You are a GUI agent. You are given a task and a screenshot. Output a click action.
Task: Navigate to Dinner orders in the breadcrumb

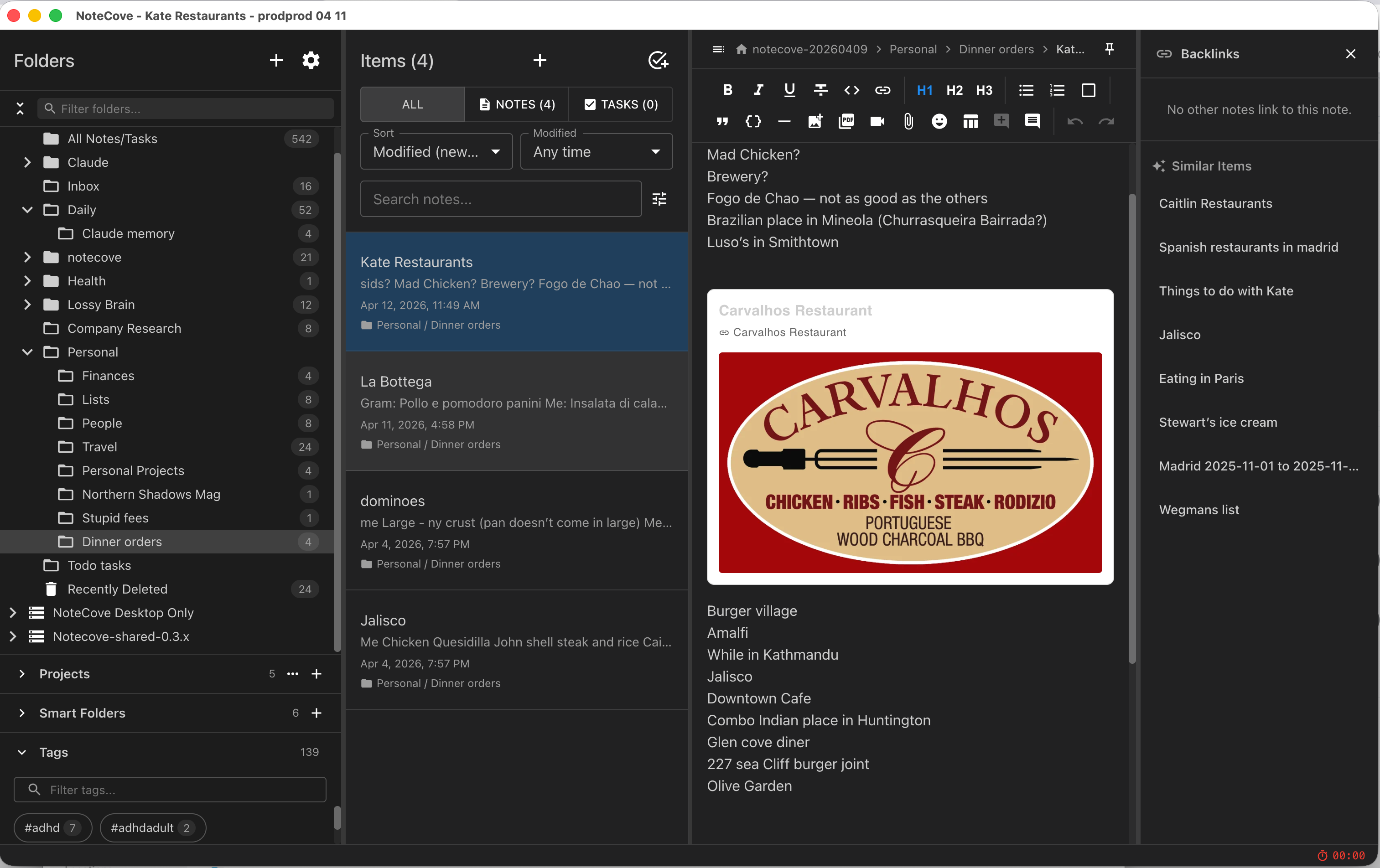[x=996, y=49]
